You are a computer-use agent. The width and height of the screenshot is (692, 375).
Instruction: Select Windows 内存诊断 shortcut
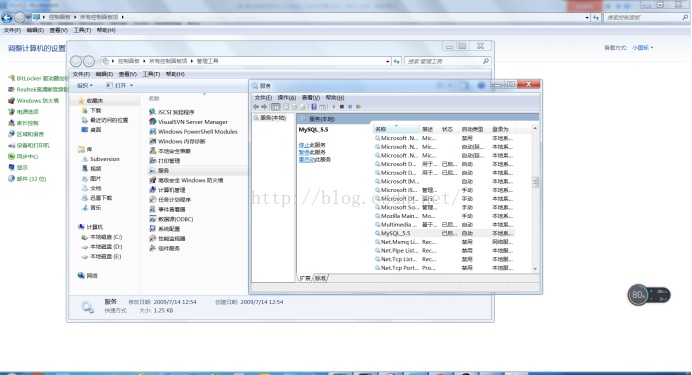[177, 141]
